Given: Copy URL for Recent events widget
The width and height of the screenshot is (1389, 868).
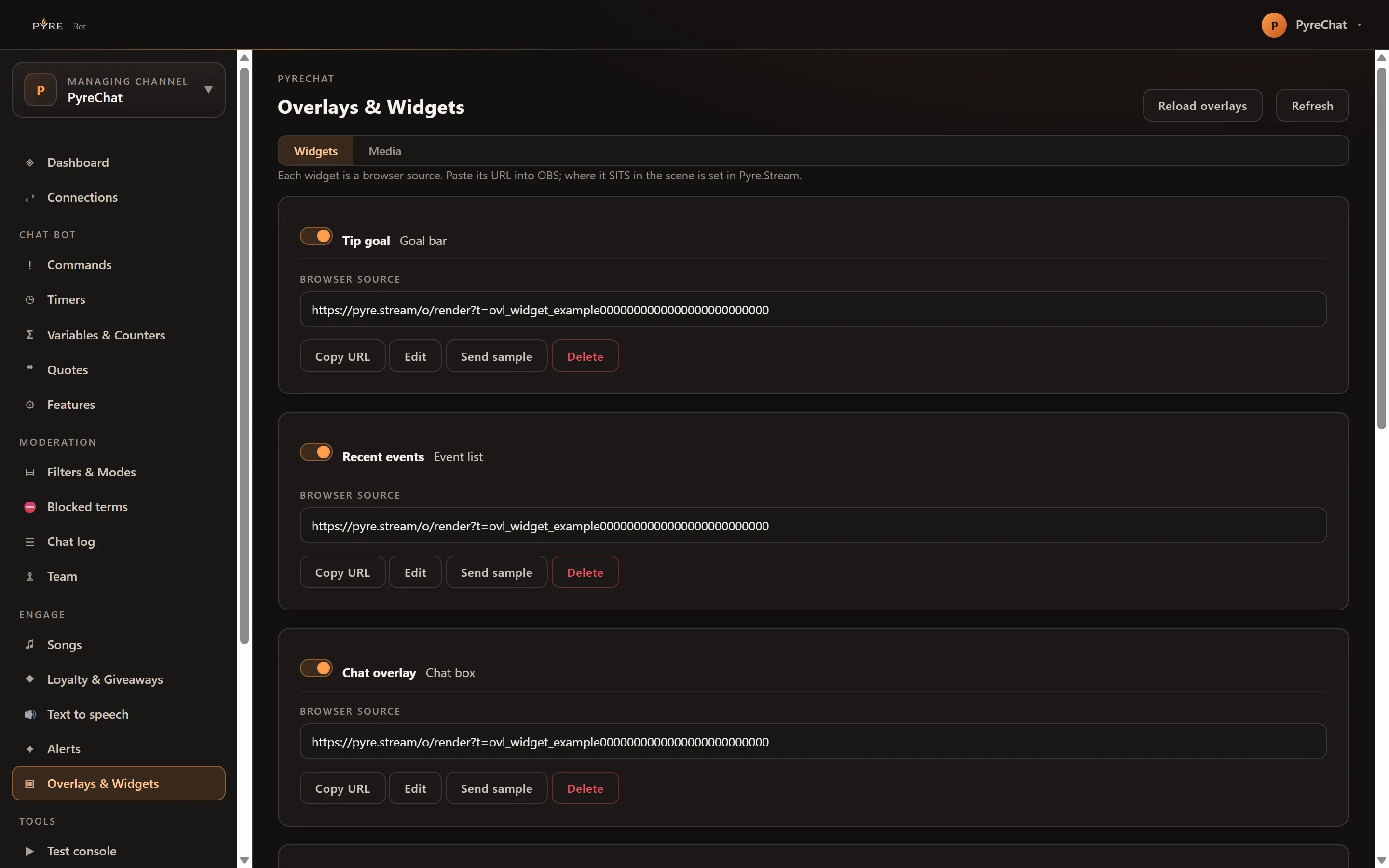Looking at the screenshot, I should 342,572.
